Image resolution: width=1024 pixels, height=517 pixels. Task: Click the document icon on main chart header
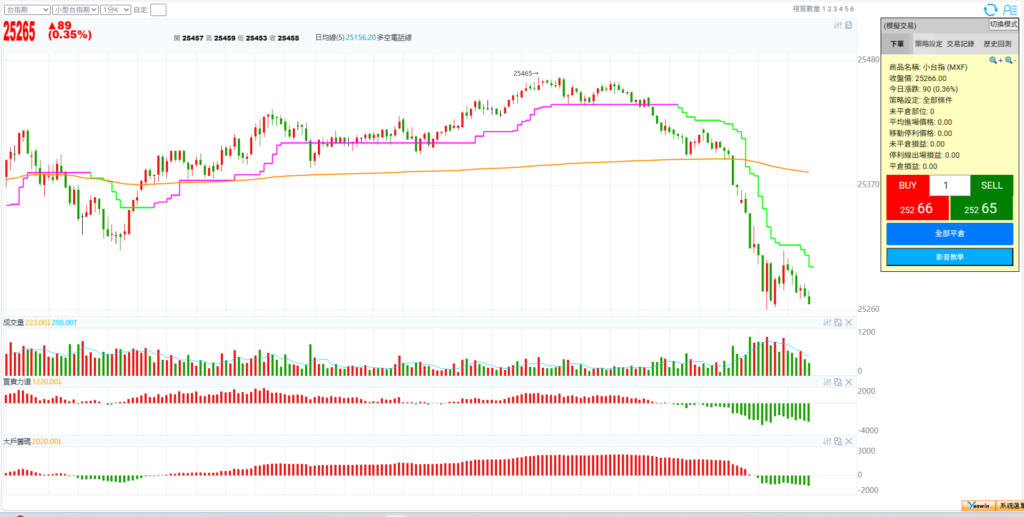click(x=848, y=25)
